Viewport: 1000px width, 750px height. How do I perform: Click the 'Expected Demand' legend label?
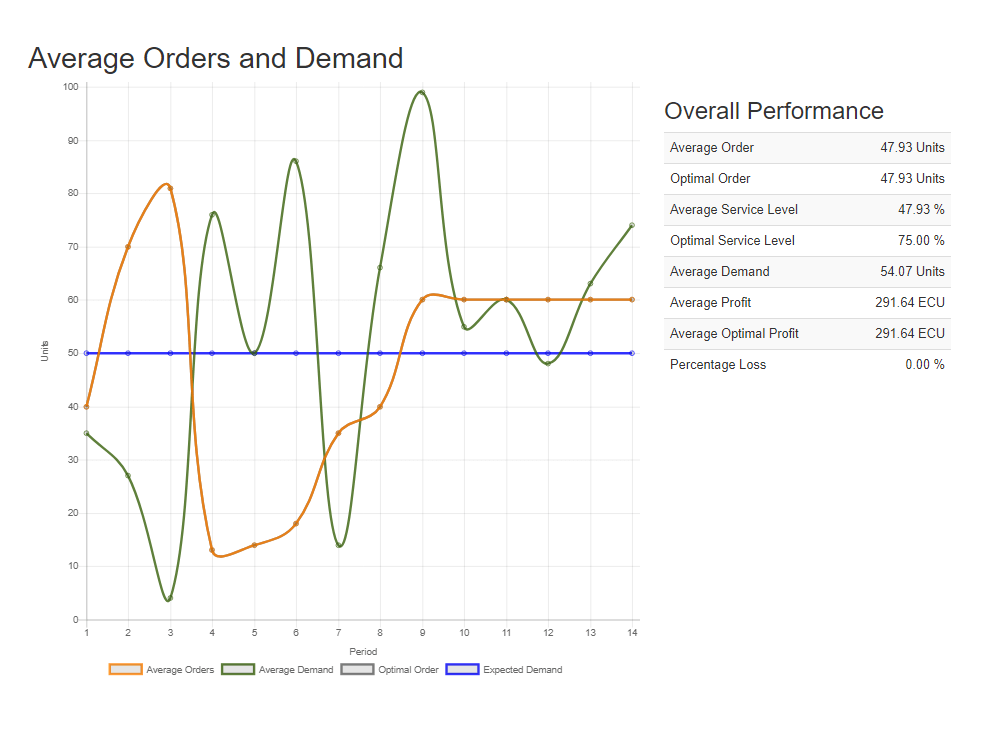pos(522,670)
